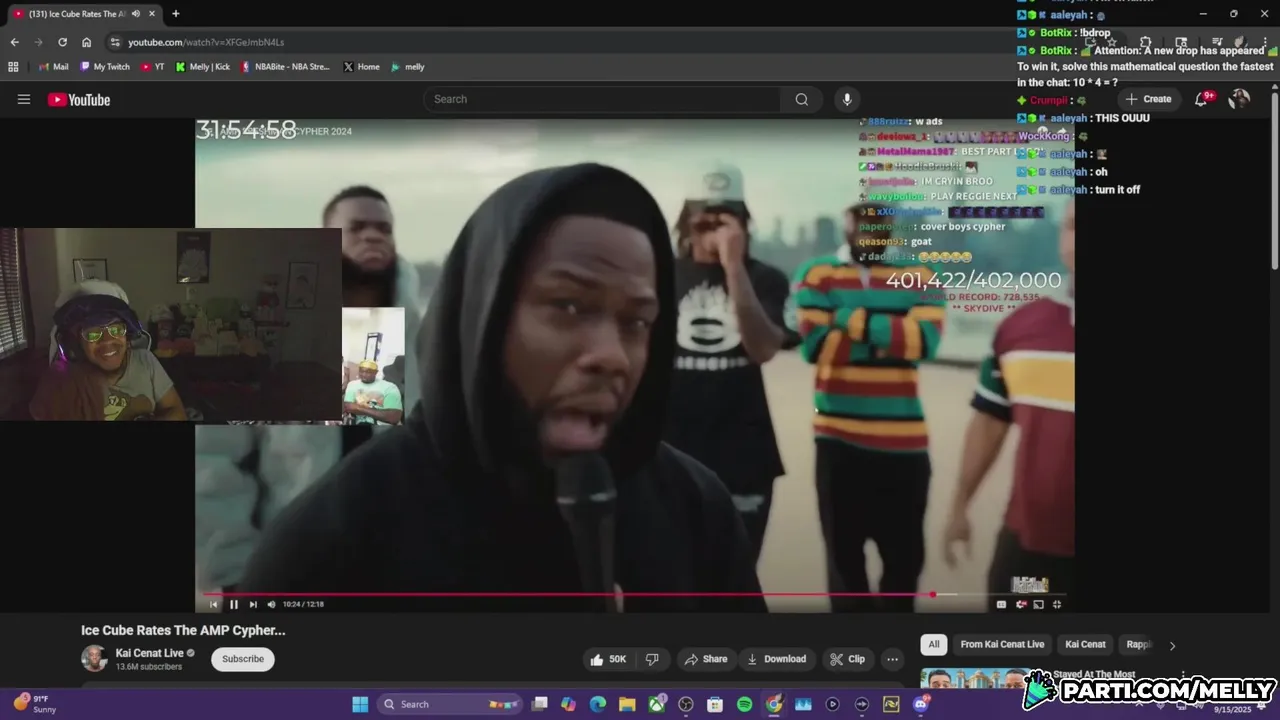The width and height of the screenshot is (1280, 720).
Task: Exit full screen in the video player
Action: point(1057,604)
